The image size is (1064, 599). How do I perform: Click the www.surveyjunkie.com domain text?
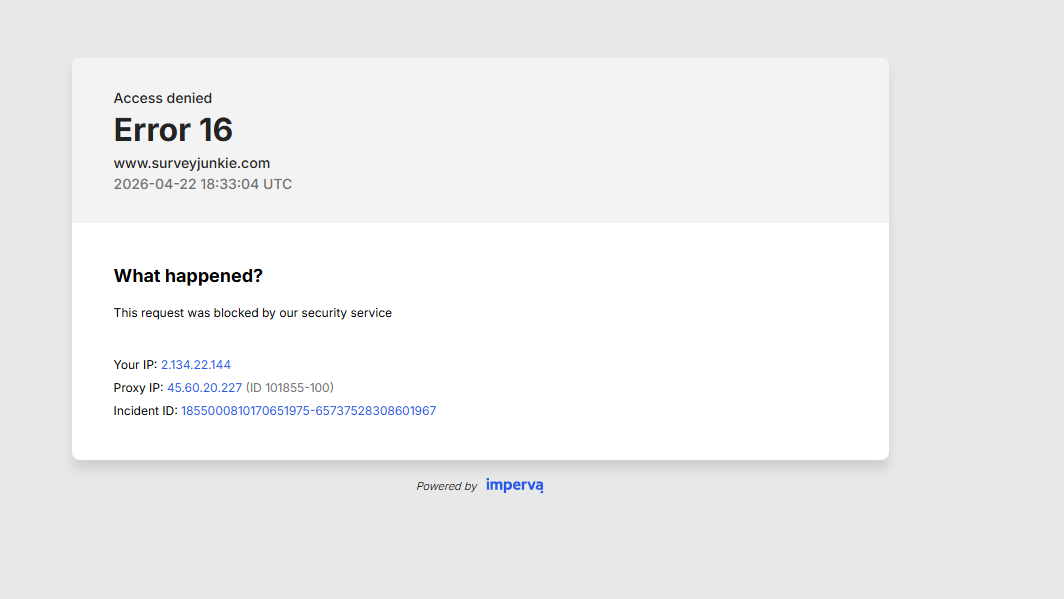click(192, 163)
